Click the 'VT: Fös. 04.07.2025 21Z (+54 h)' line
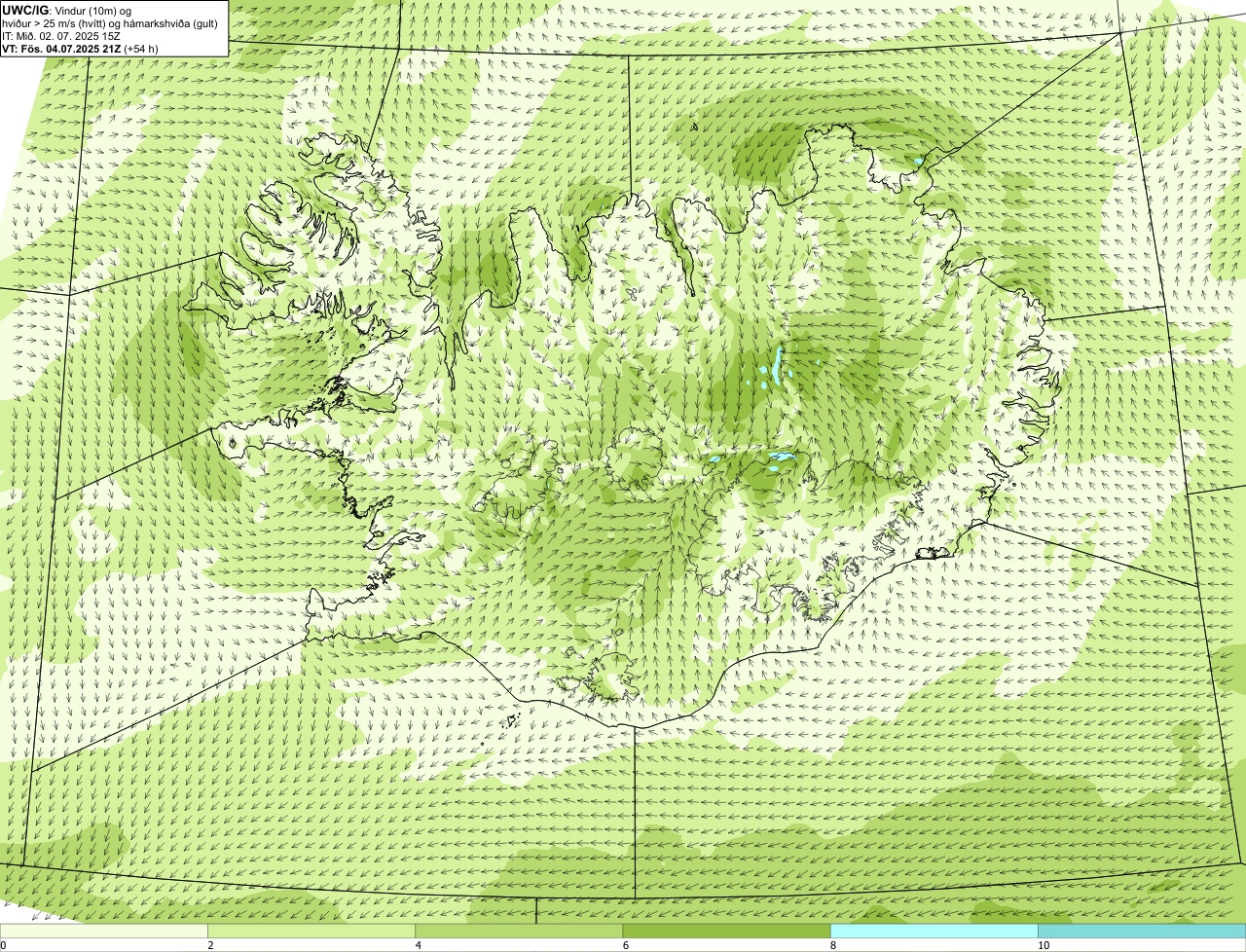Image resolution: width=1246 pixels, height=952 pixels. point(80,49)
